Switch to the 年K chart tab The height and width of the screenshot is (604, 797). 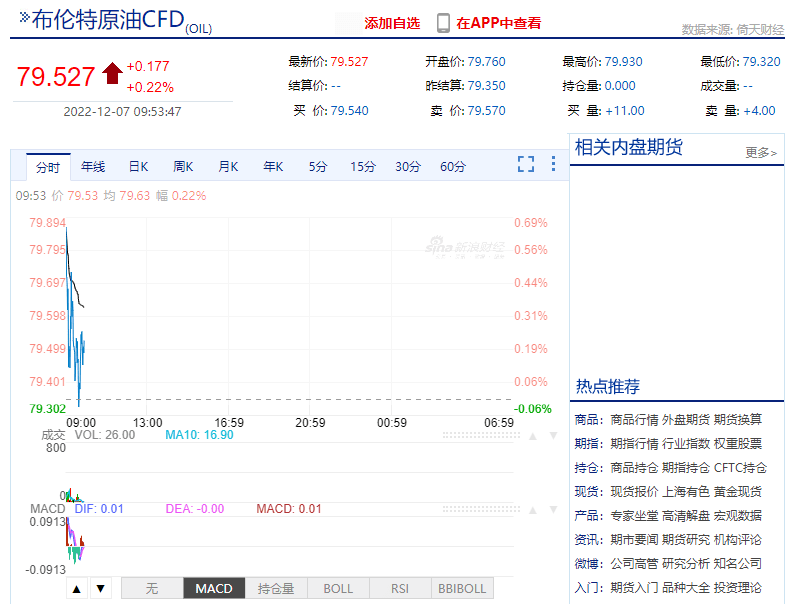273,167
